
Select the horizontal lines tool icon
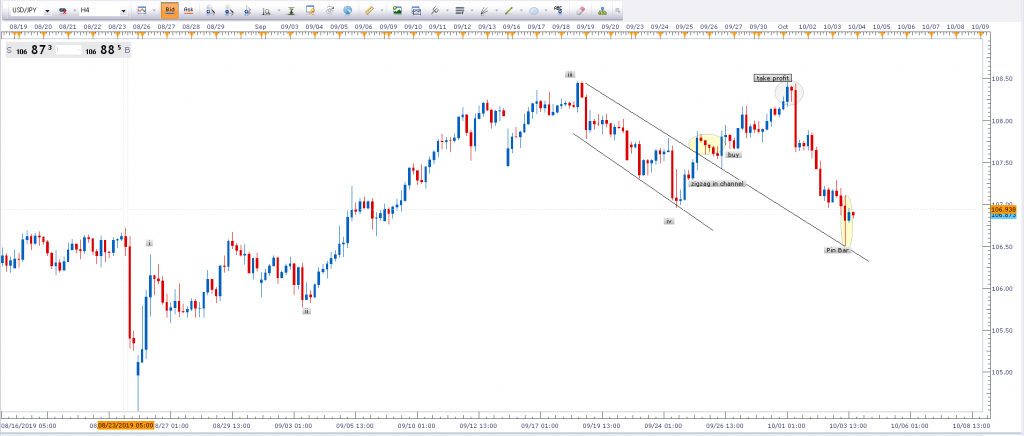tap(461, 9)
